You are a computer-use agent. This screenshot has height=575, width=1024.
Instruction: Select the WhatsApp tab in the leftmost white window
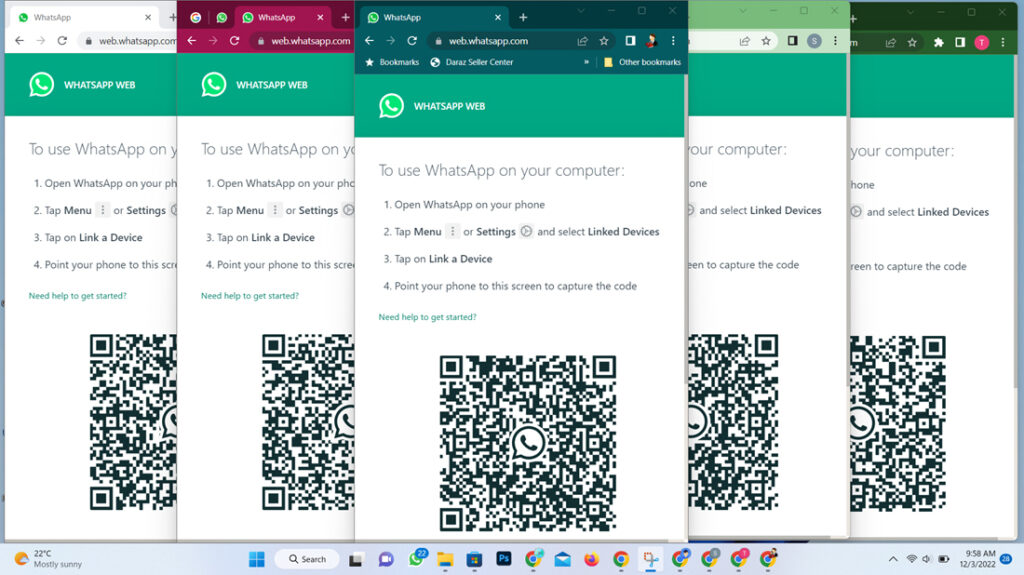click(85, 18)
